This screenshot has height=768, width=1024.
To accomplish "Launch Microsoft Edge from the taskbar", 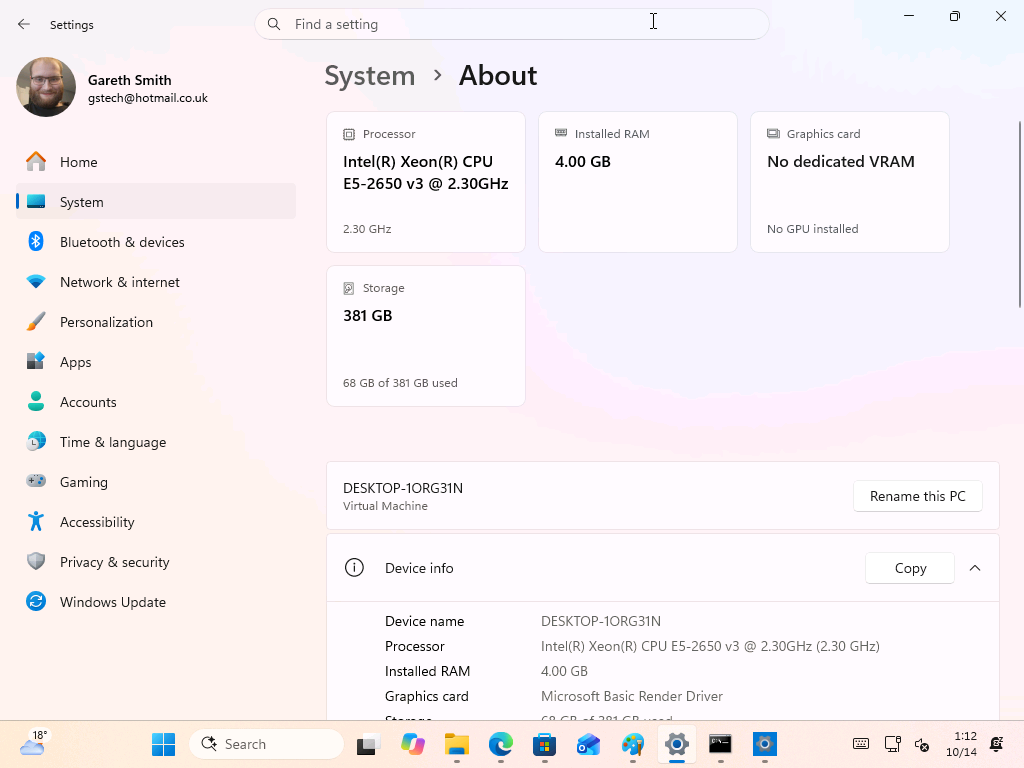I will pos(500,744).
